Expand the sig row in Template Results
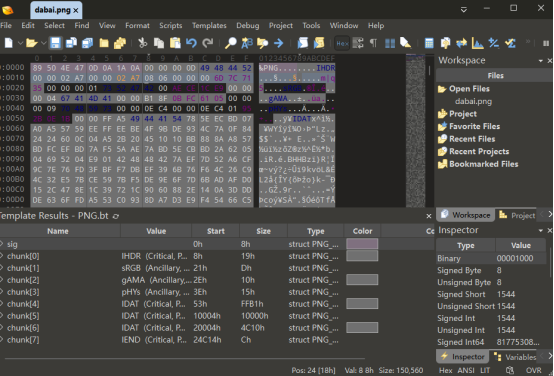The image size is (554, 376). (x=2, y=244)
